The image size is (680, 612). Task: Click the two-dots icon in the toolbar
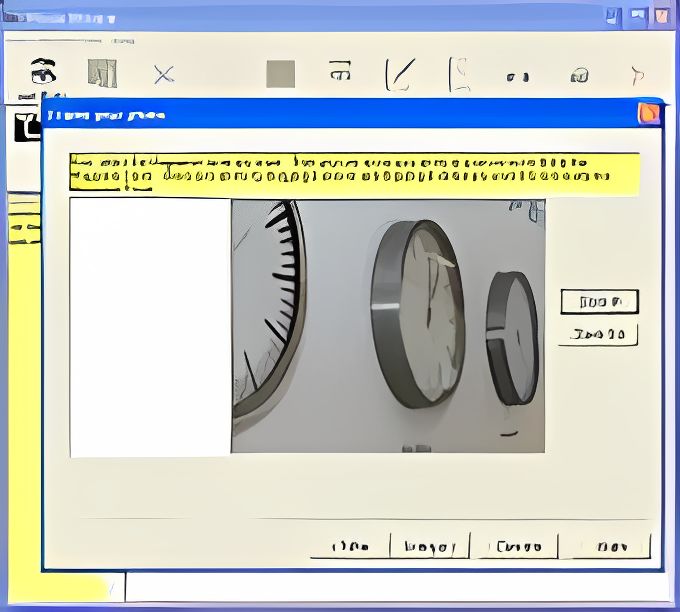(517, 77)
